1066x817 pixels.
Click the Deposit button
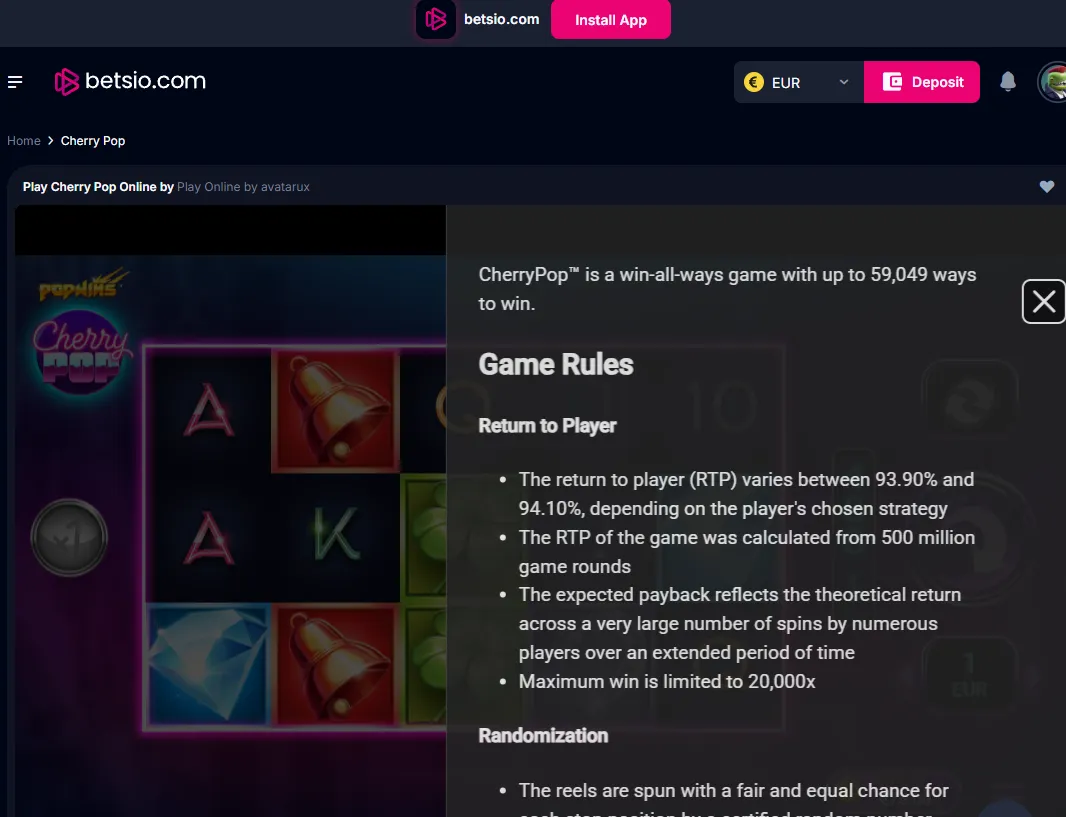coord(921,82)
